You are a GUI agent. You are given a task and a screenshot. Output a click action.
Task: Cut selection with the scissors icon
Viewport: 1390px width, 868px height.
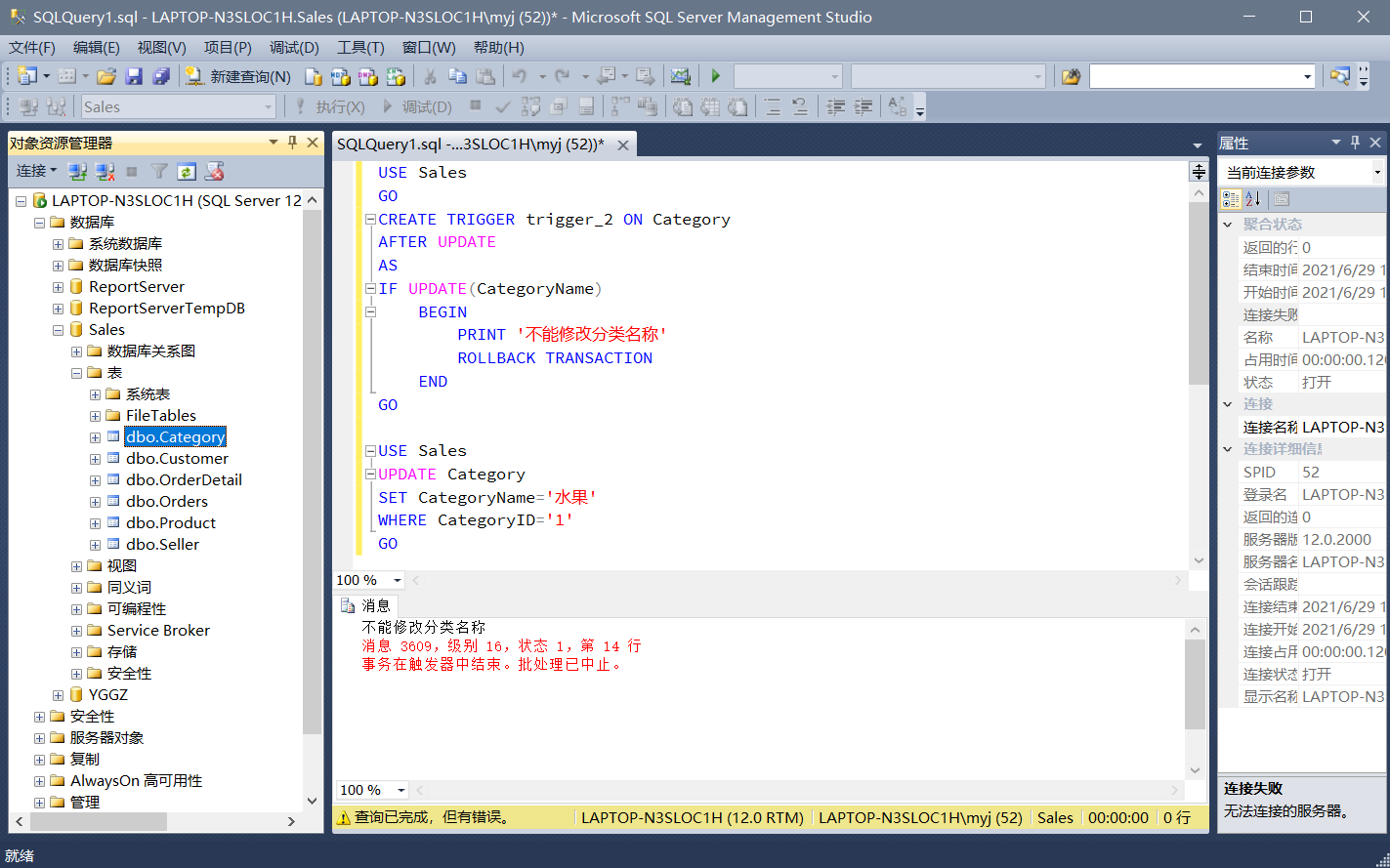[x=429, y=76]
